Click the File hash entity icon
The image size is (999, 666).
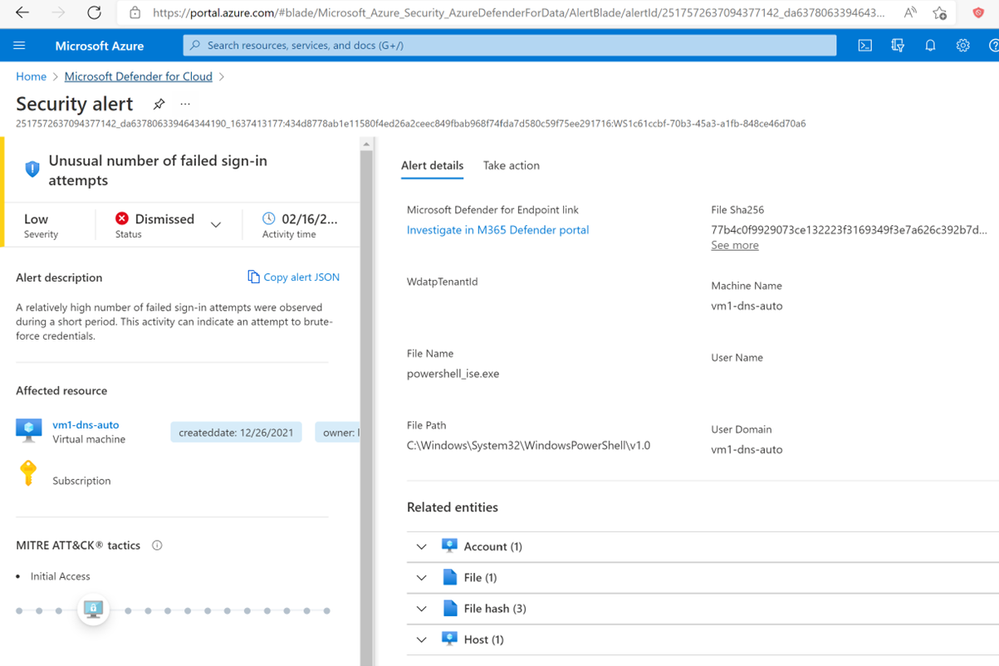[x=450, y=608]
